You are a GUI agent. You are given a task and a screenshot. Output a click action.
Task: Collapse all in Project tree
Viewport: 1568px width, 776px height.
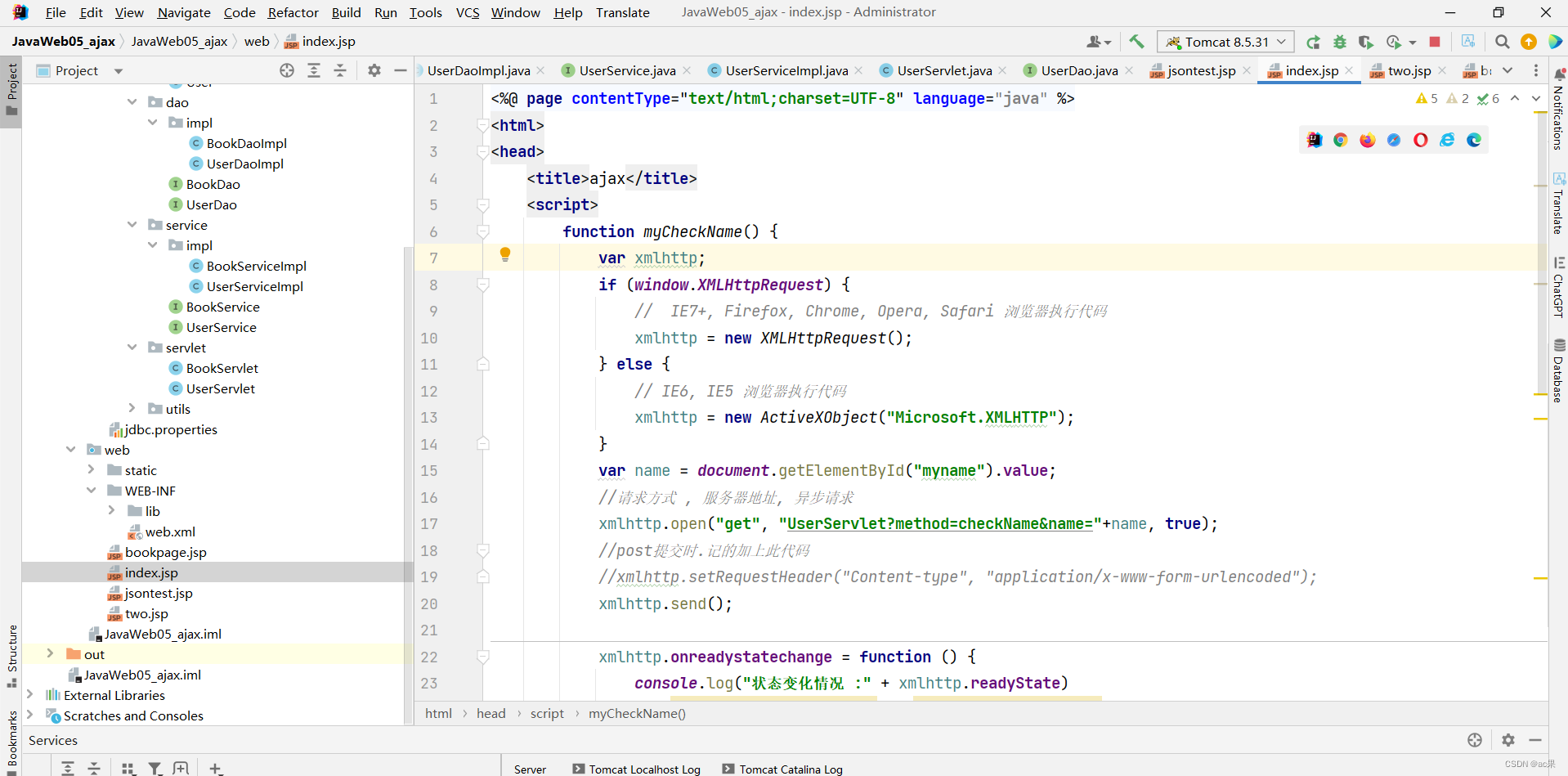click(x=340, y=70)
